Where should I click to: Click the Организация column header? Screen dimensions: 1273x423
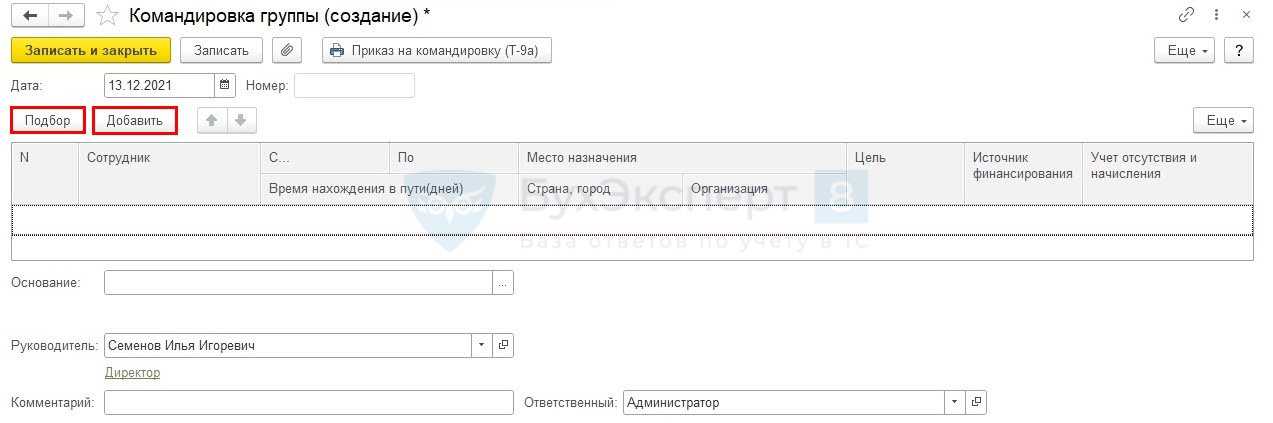(765, 188)
